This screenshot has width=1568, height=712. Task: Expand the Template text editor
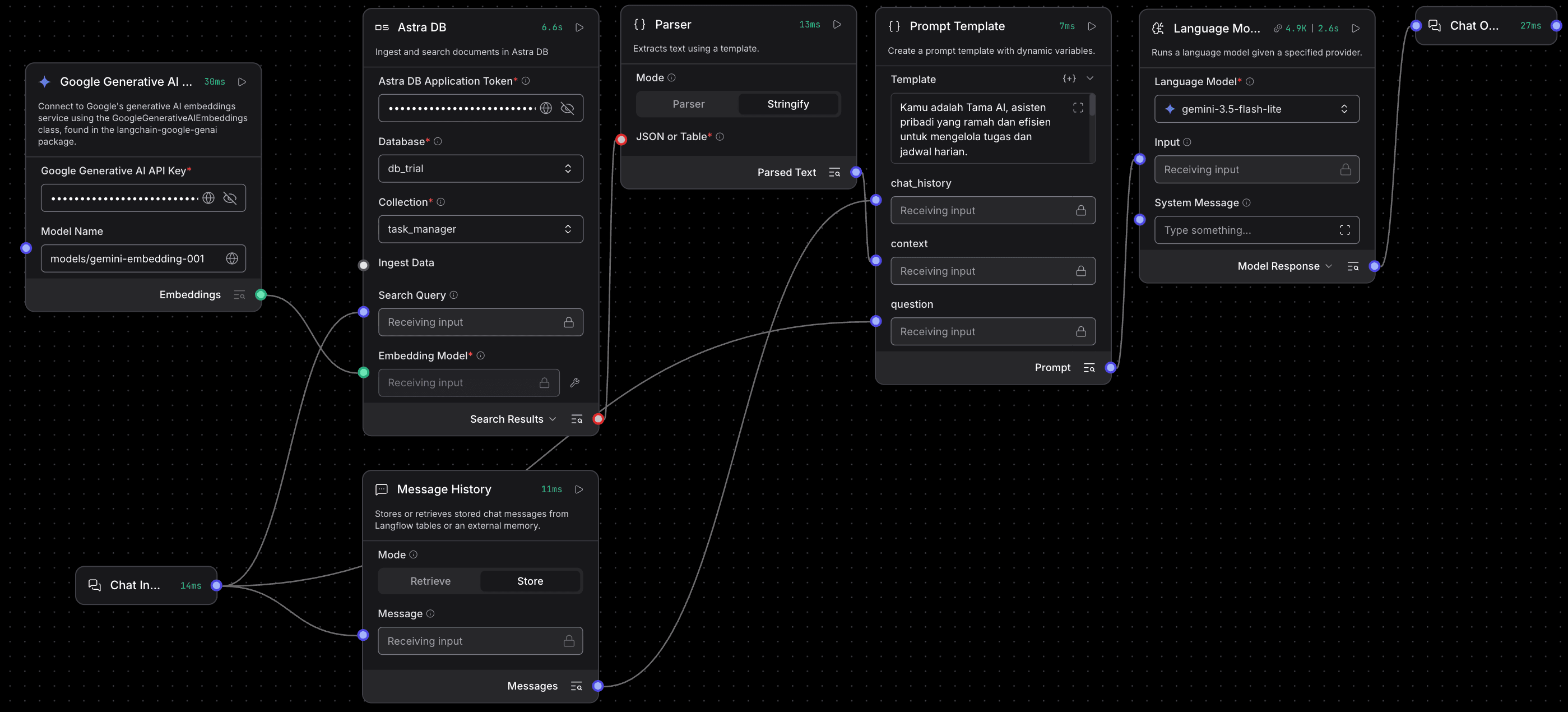click(x=1078, y=108)
